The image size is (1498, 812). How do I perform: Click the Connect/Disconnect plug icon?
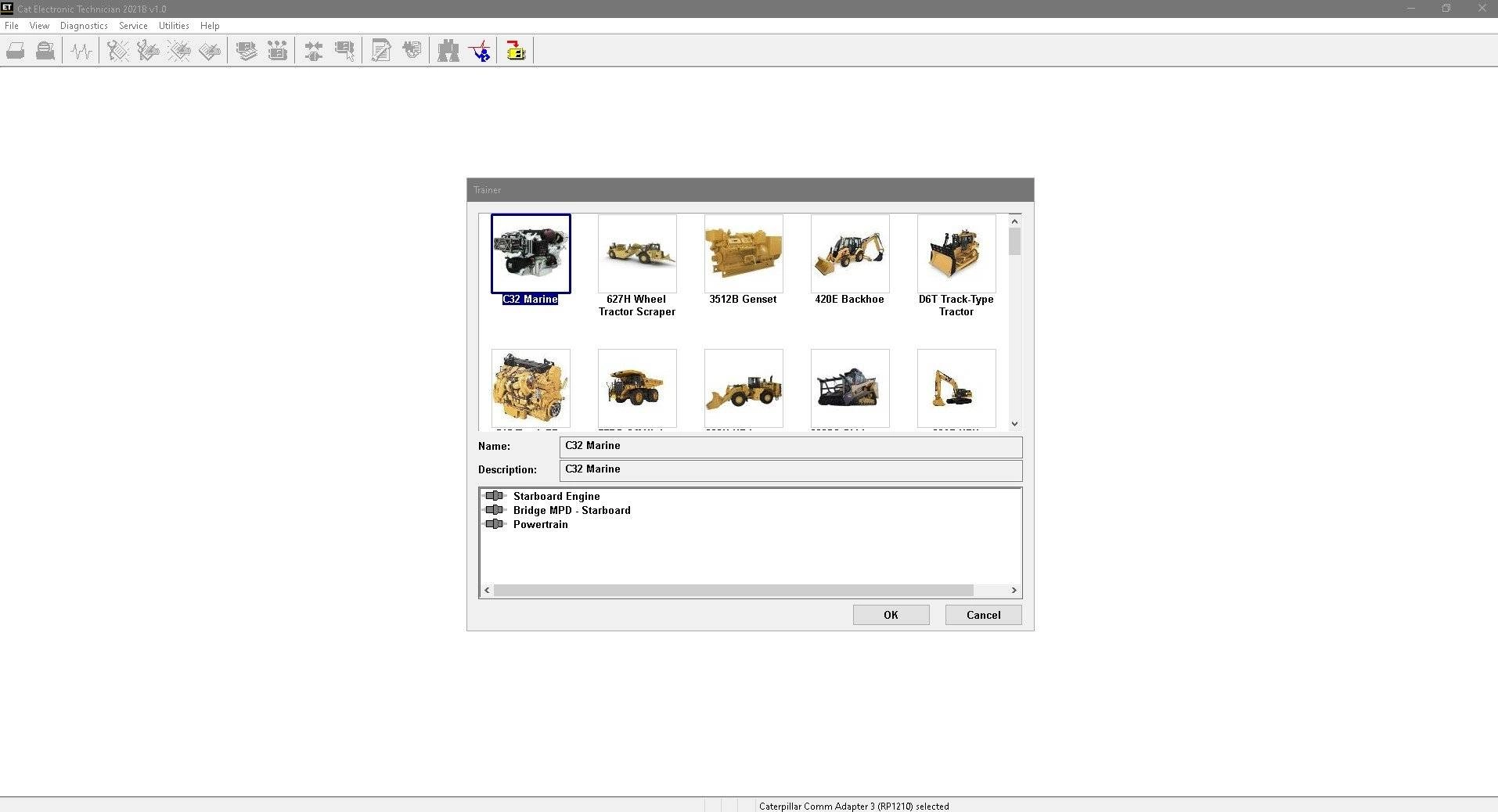[314, 52]
